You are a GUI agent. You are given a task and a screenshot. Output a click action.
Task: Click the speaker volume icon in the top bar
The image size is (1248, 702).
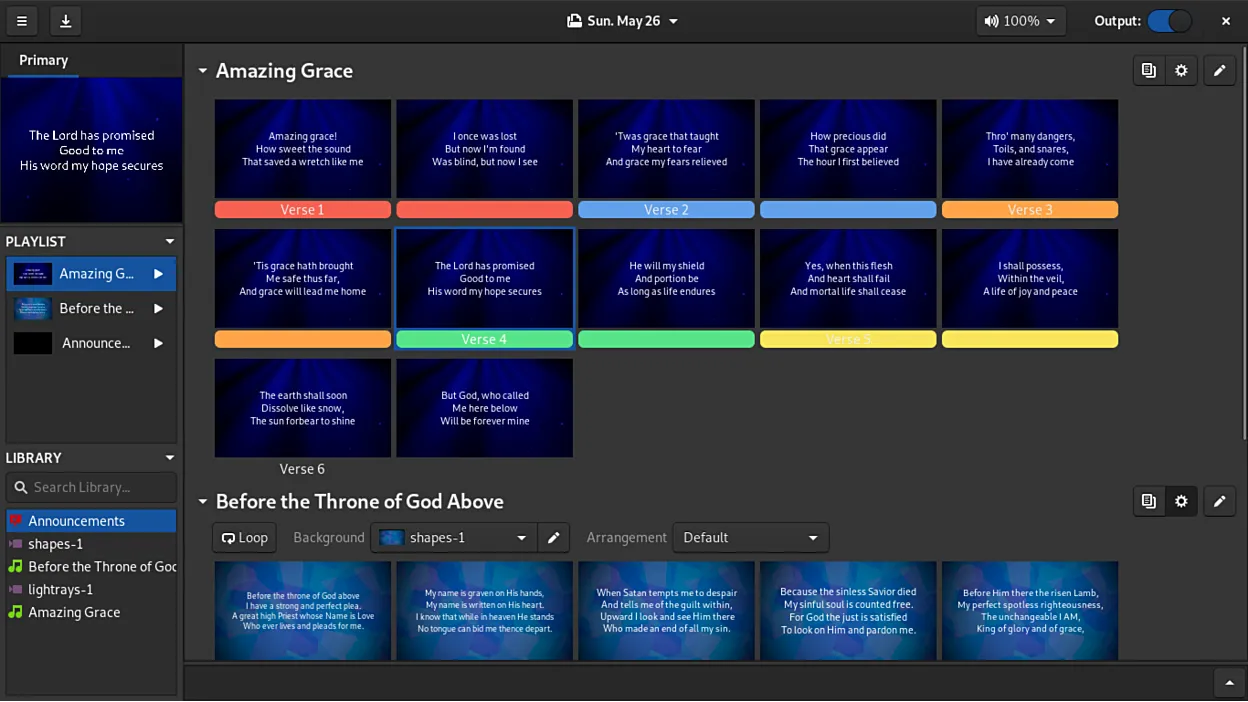click(x=992, y=20)
